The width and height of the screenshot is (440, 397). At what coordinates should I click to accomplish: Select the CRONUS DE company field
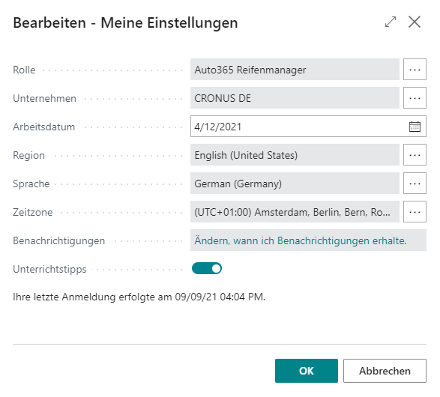(x=295, y=98)
